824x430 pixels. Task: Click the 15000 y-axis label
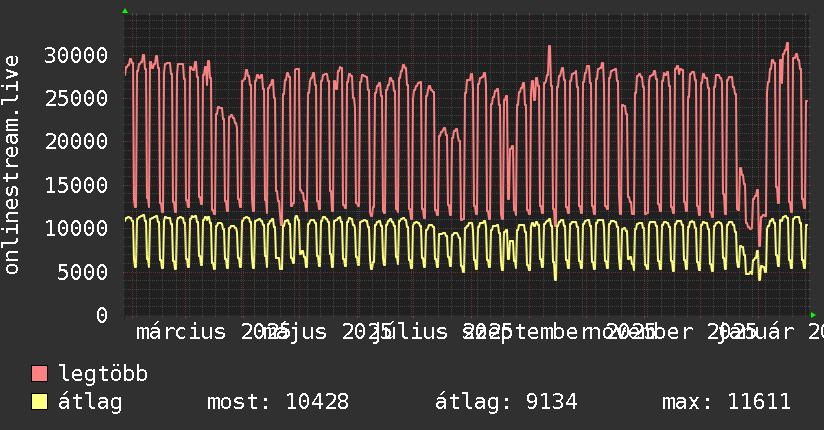pyautogui.click(x=76, y=185)
